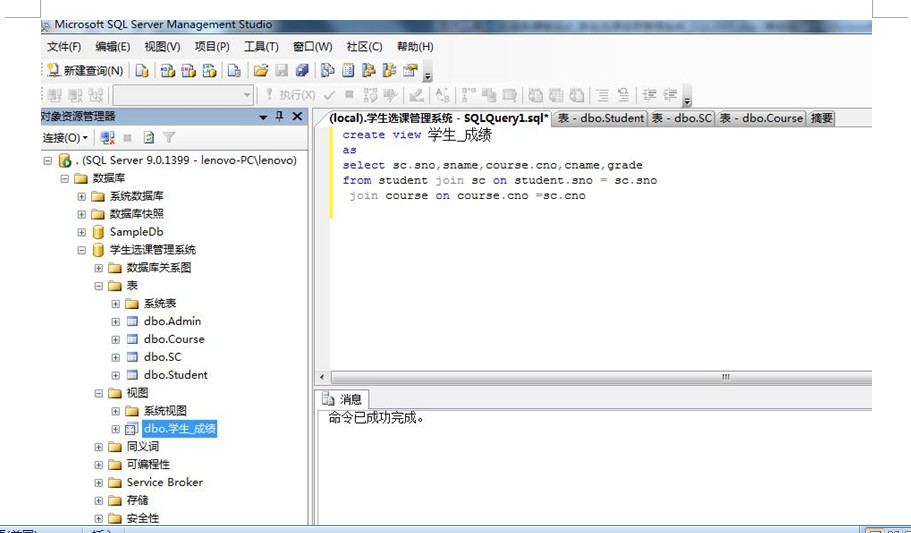Open the Edit (编辑) menu
The image size is (911, 533).
pyautogui.click(x=113, y=46)
